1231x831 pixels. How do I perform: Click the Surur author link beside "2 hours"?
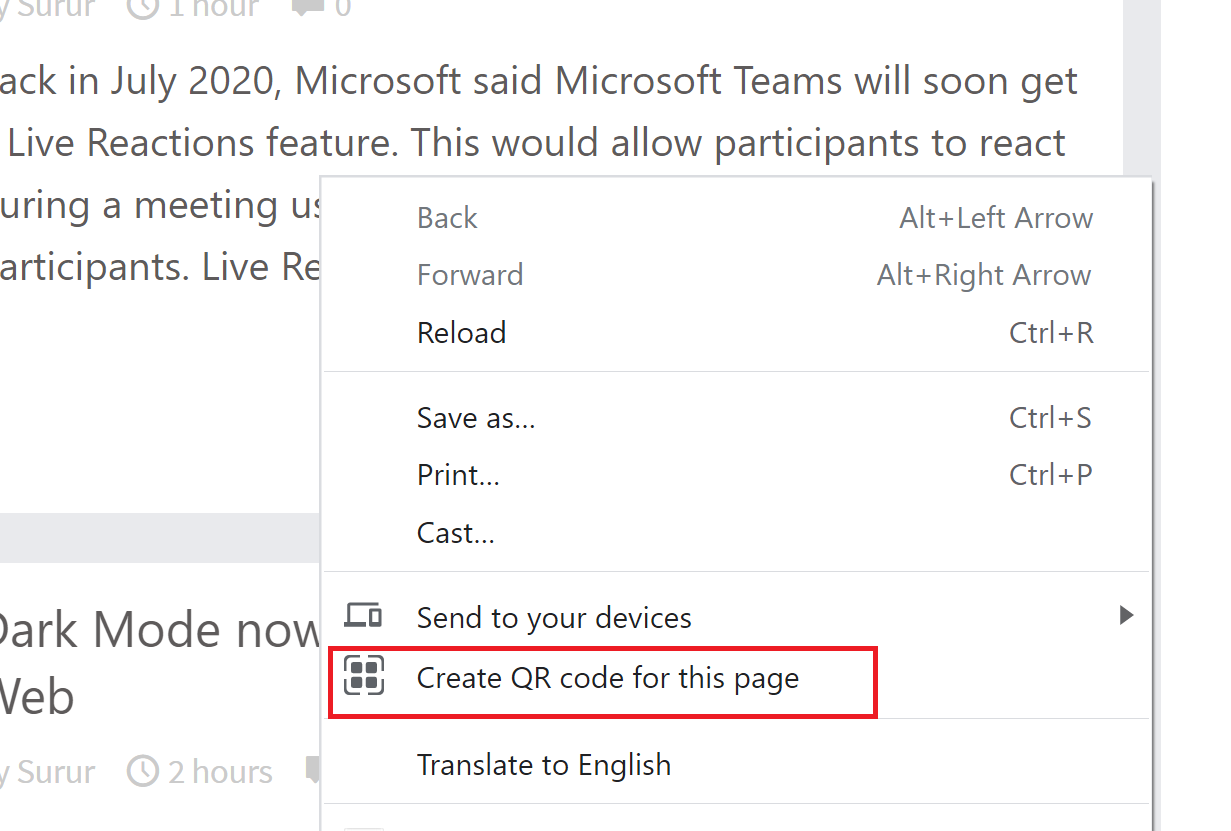point(55,771)
